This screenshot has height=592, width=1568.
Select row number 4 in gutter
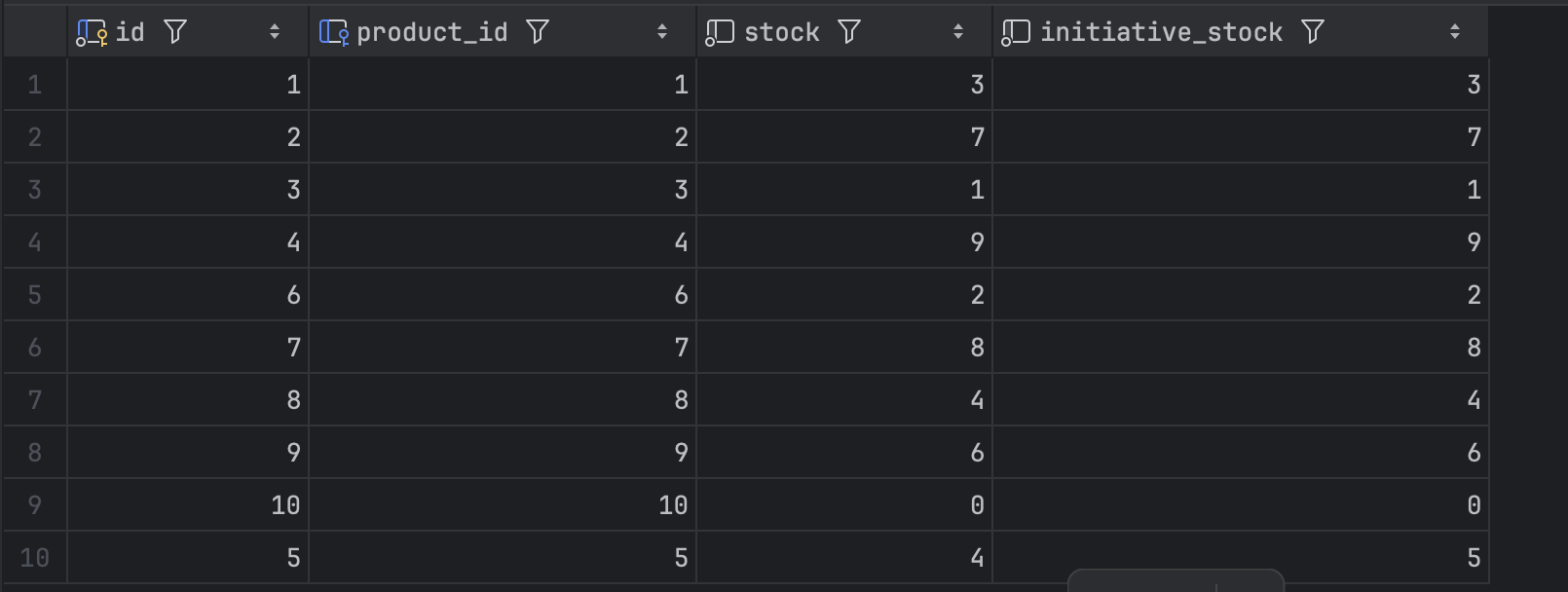[x=35, y=242]
